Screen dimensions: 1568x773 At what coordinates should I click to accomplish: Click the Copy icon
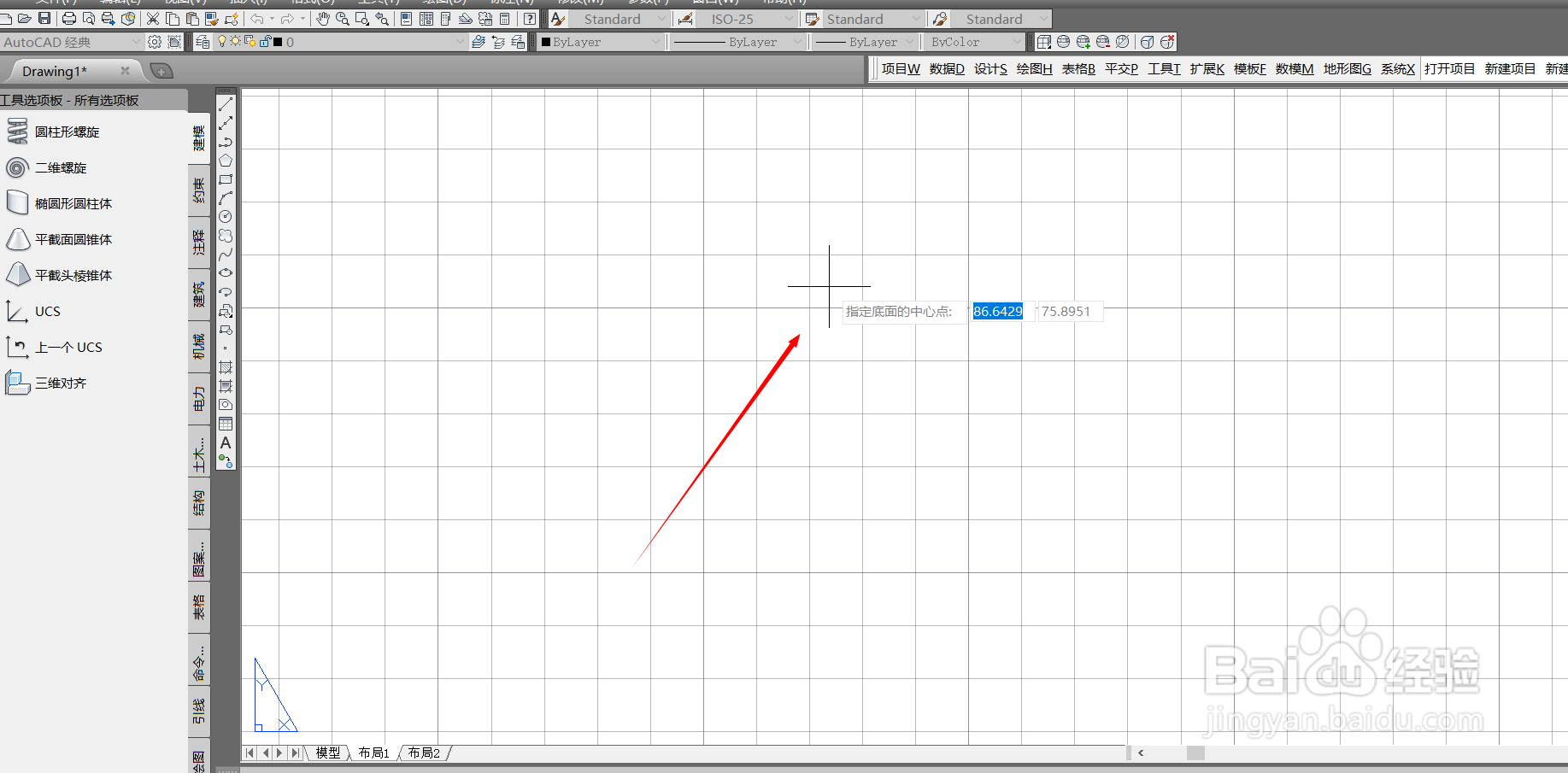pyautogui.click(x=173, y=18)
